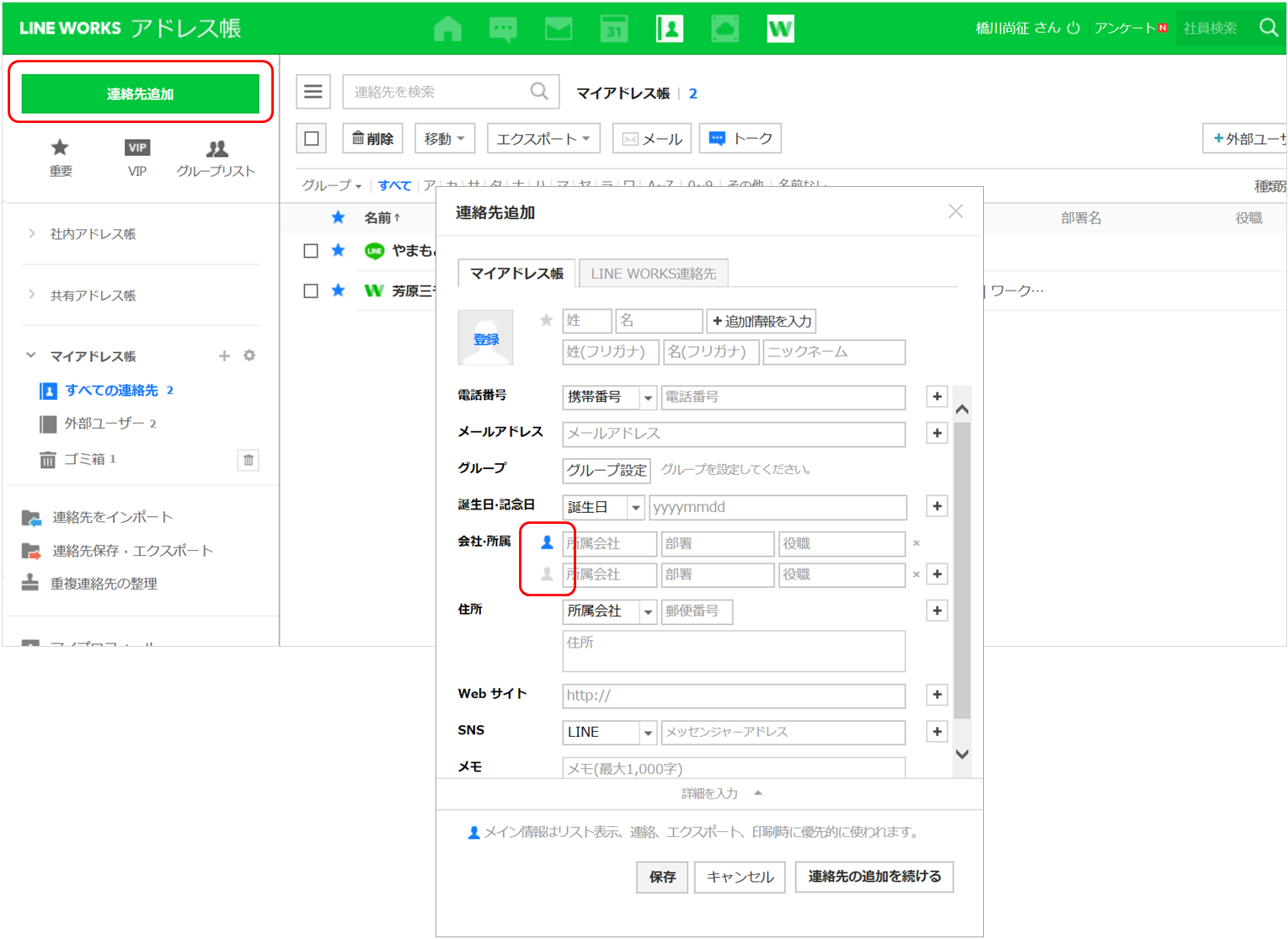Image resolution: width=1288 pixels, height=939 pixels.
Task: Expand the 社内アドレス帳 tree node
Action: point(32,234)
